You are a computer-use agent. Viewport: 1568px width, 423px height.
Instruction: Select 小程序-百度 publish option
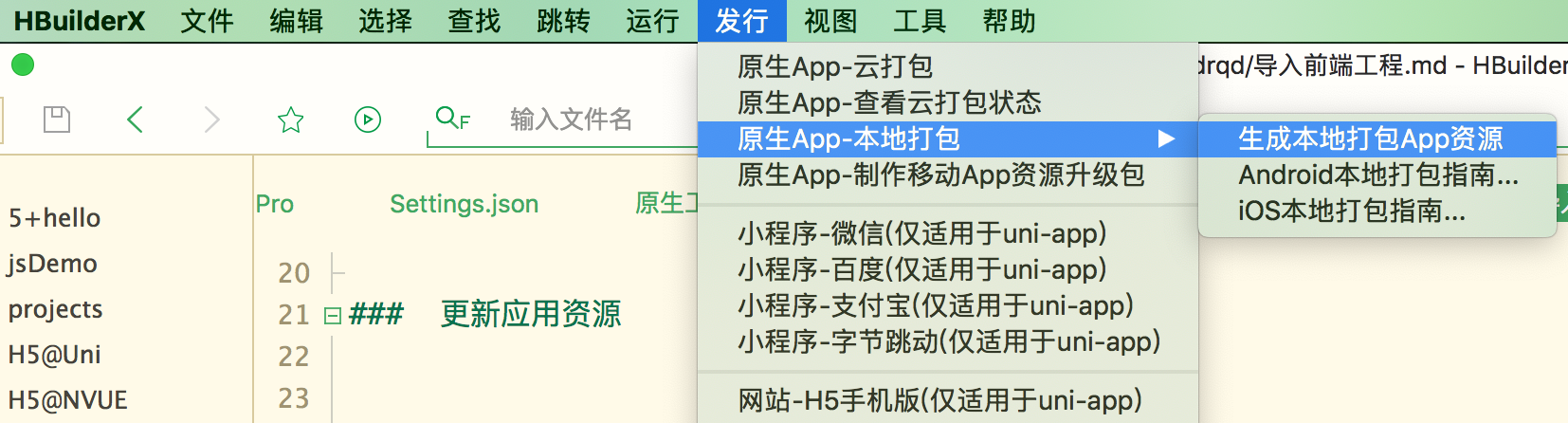[948, 269]
